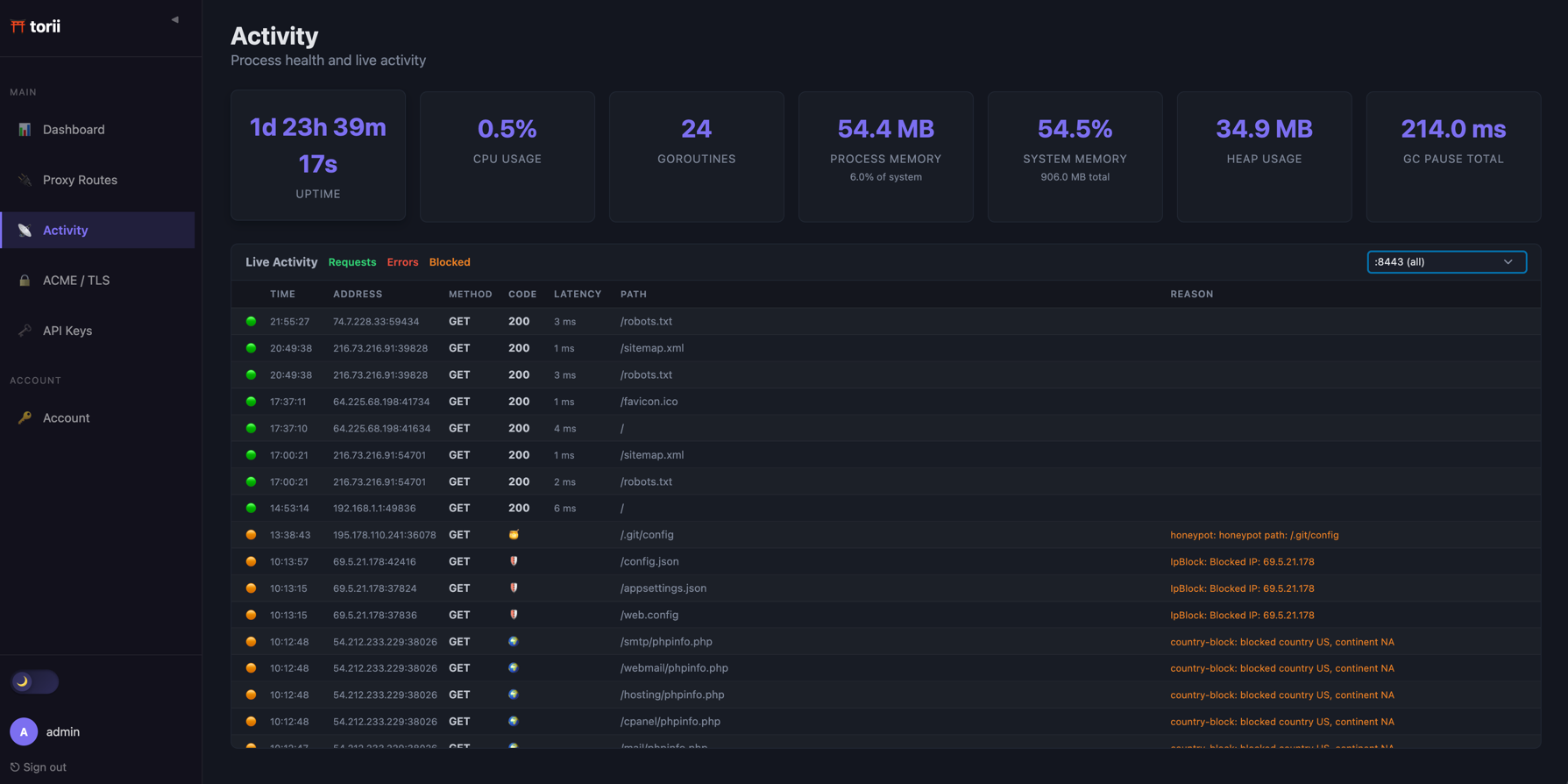Click the globe icon on the /cpanel/phpinfo.php row

(x=514, y=722)
